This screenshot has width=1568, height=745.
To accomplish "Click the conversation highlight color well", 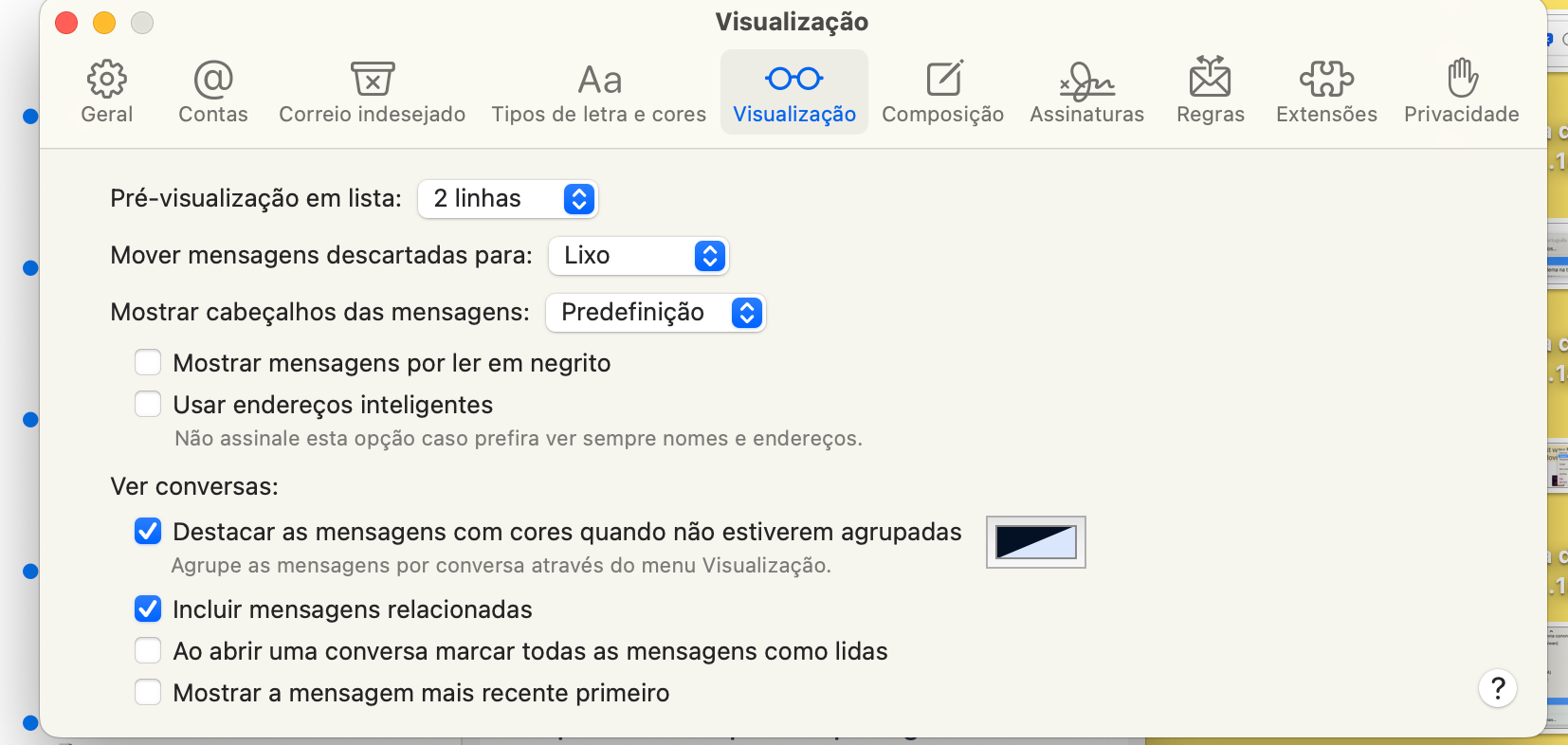I will point(1036,542).
